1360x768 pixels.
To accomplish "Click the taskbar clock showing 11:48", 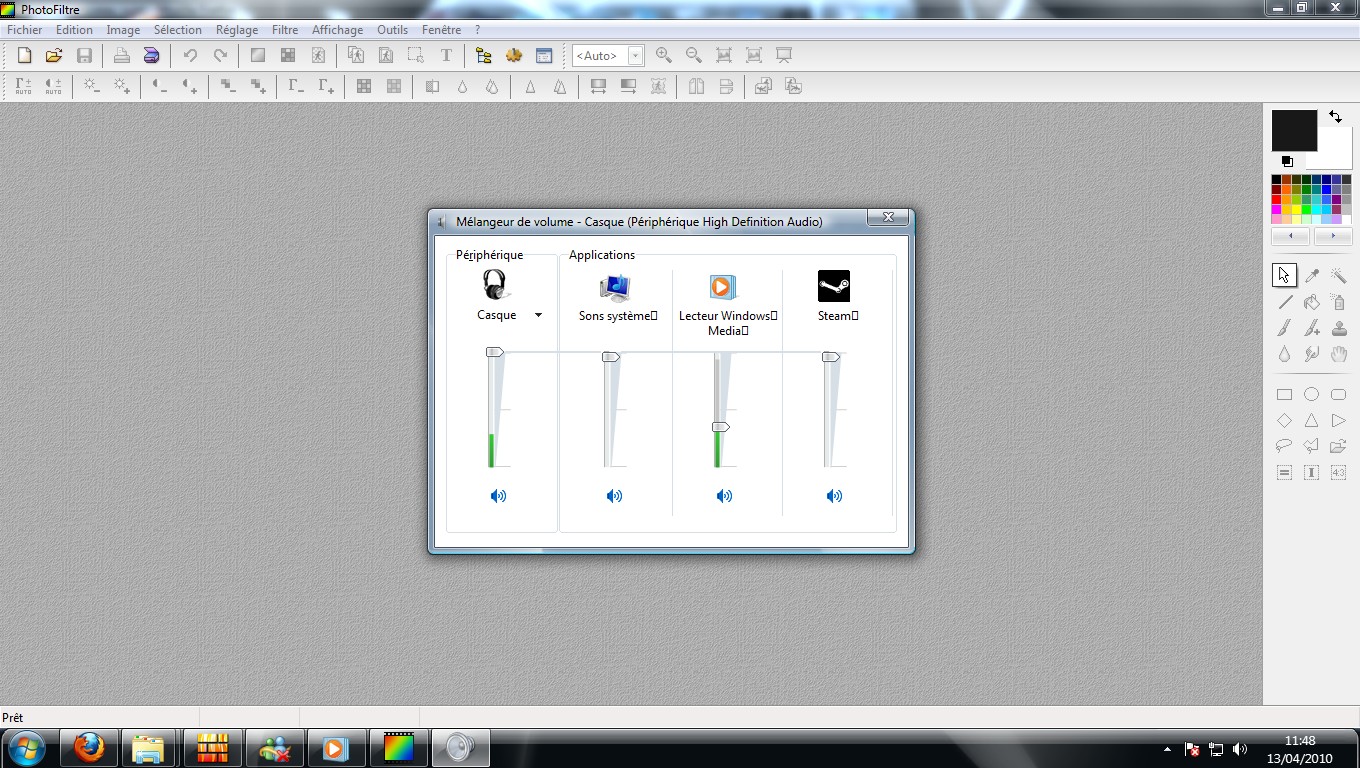I will 1300,741.
